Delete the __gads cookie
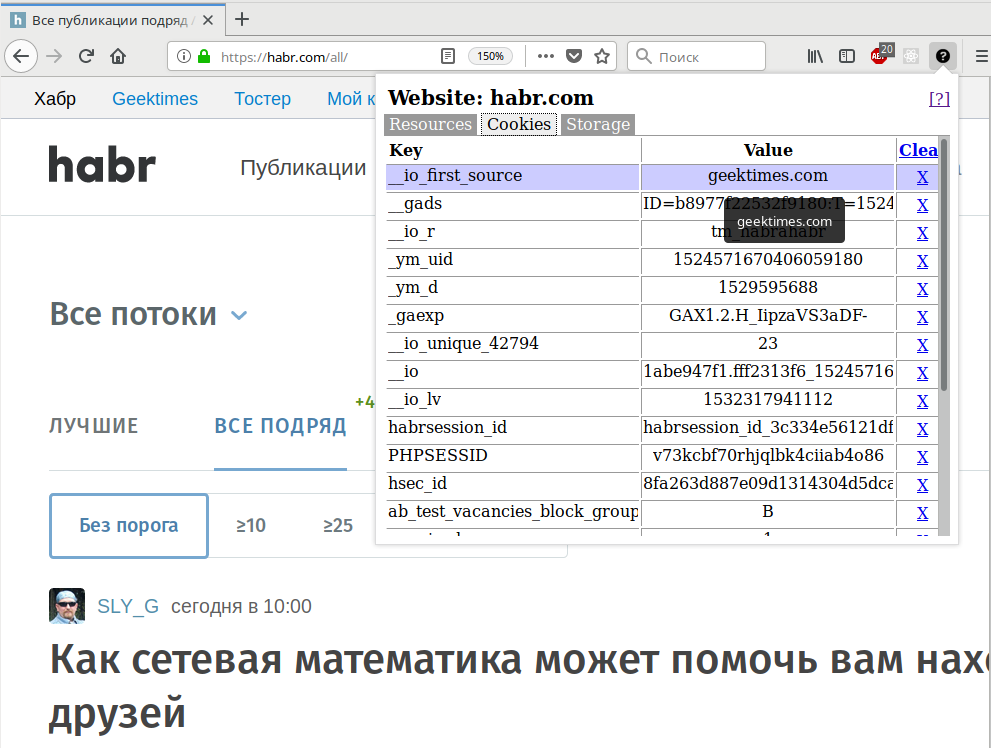The height and width of the screenshot is (748, 991). pos(922,205)
